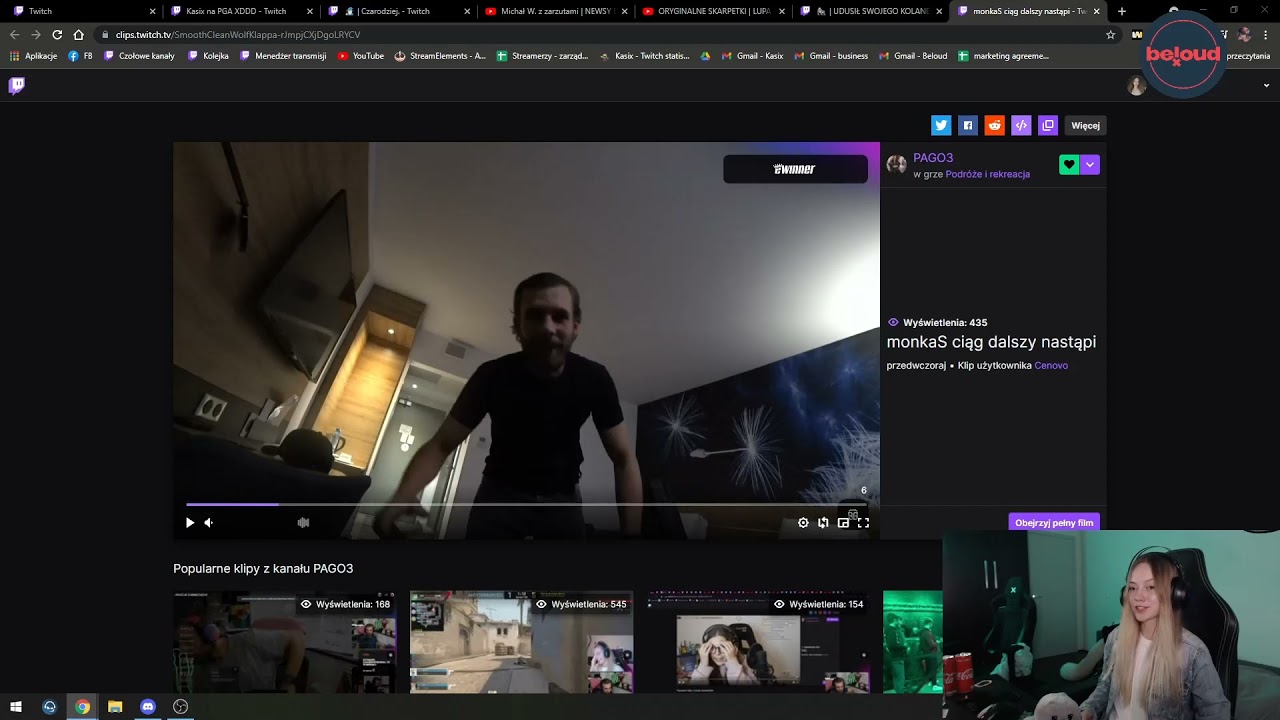Viewport: 1280px width, 720px height.
Task: Toggle theatre mode in the player
Action: (x=843, y=522)
